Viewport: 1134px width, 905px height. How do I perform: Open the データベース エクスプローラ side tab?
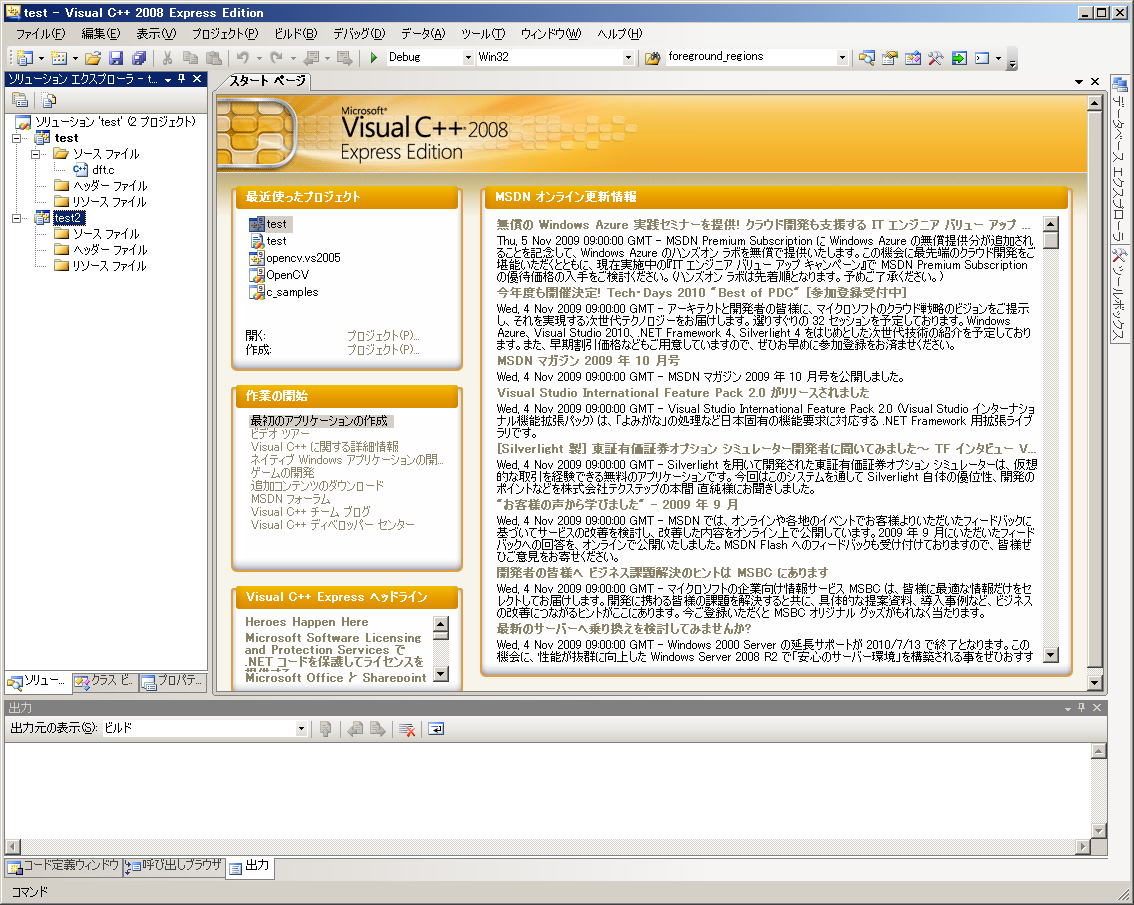click(x=1119, y=159)
